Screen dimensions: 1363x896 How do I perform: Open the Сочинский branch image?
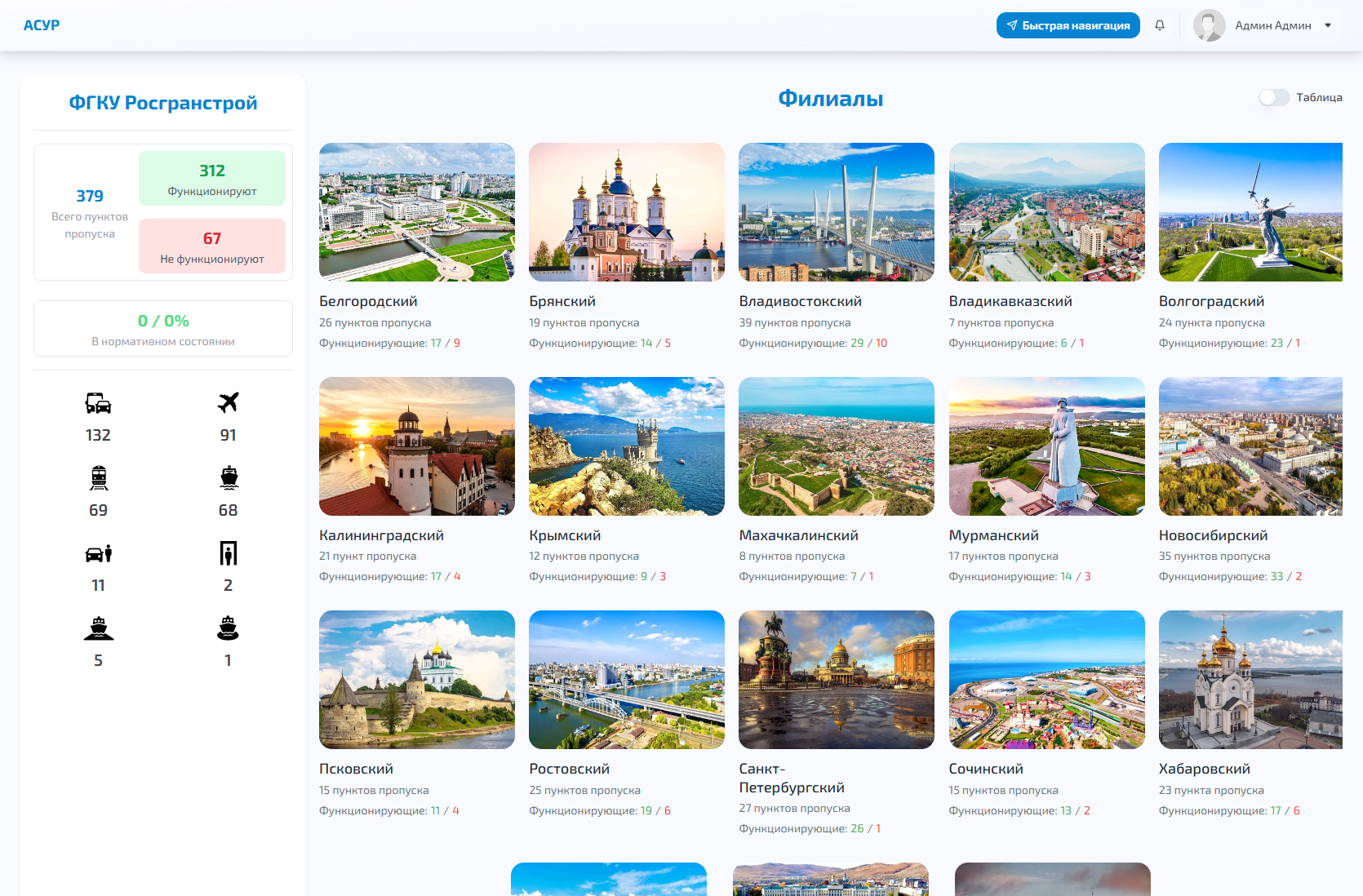(x=1046, y=680)
